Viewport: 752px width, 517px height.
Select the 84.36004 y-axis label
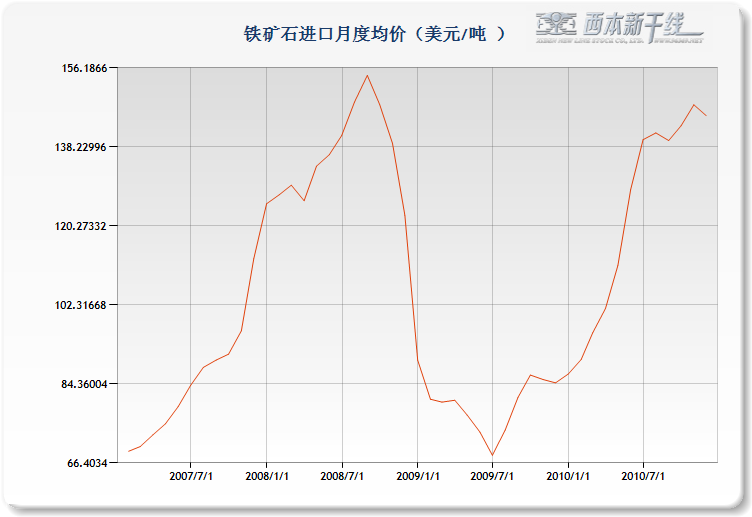click(85, 384)
